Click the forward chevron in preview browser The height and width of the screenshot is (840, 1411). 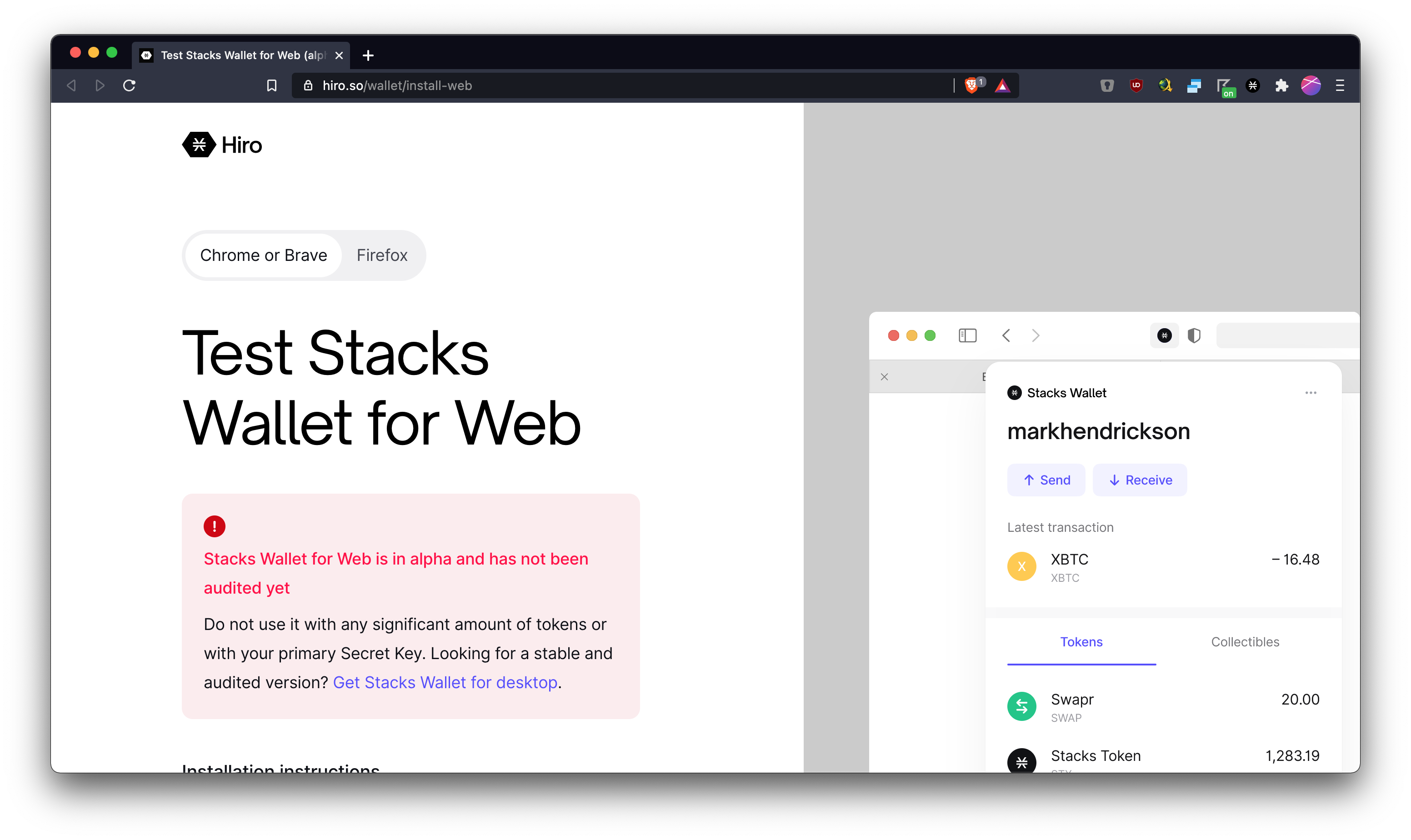pyautogui.click(x=1035, y=335)
